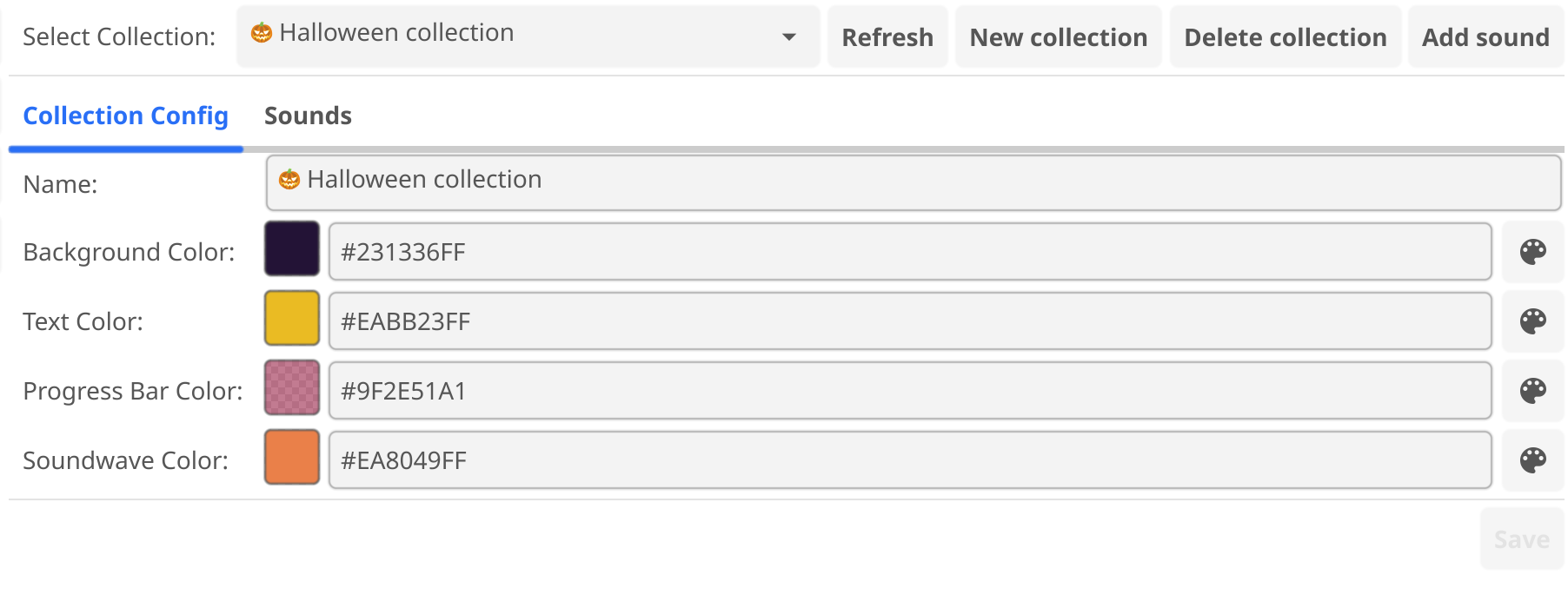The image size is (1568, 608).
Task: Click the Progress Bar Color checkered swatch
Action: [x=291, y=388]
